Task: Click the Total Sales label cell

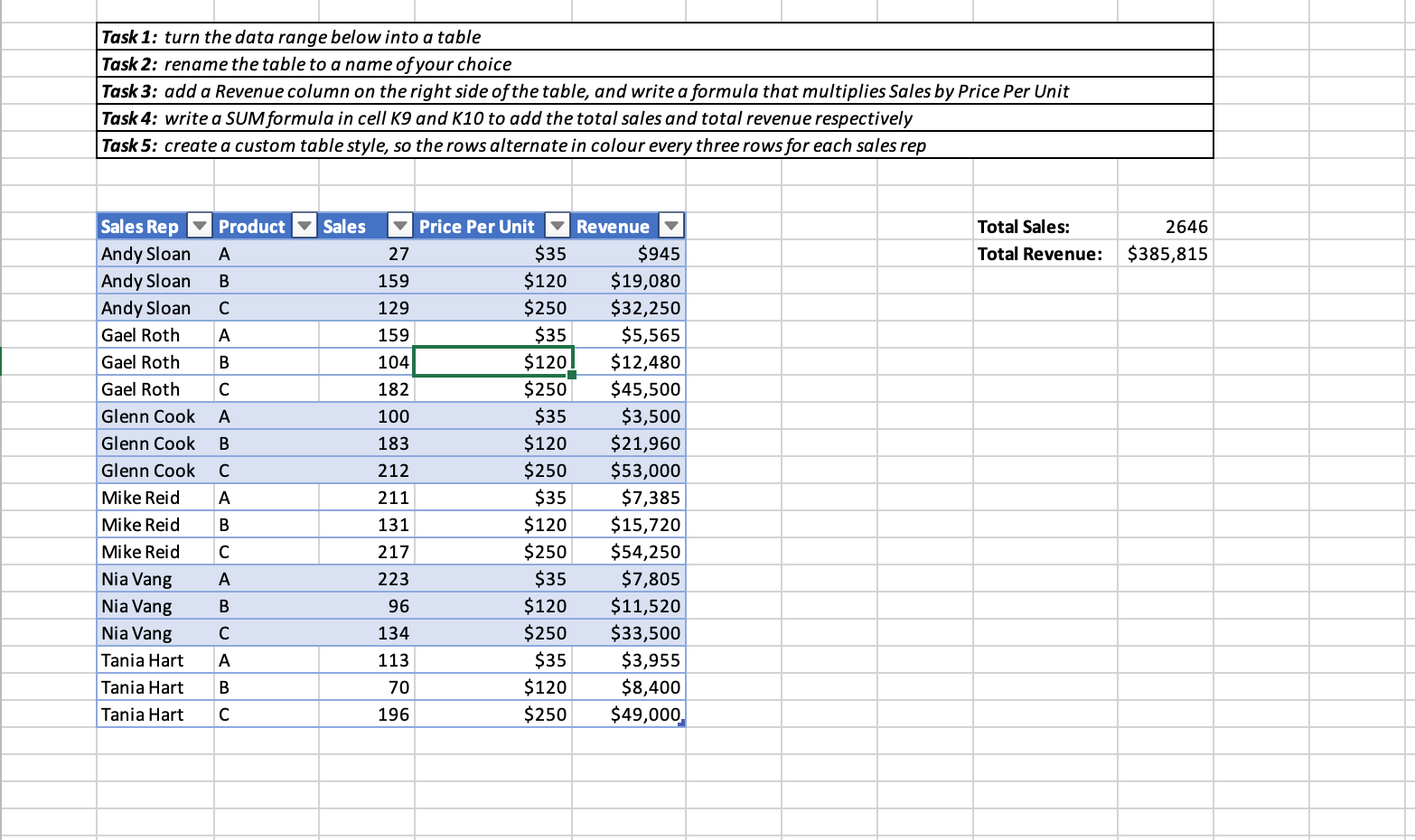Action: (x=1045, y=227)
